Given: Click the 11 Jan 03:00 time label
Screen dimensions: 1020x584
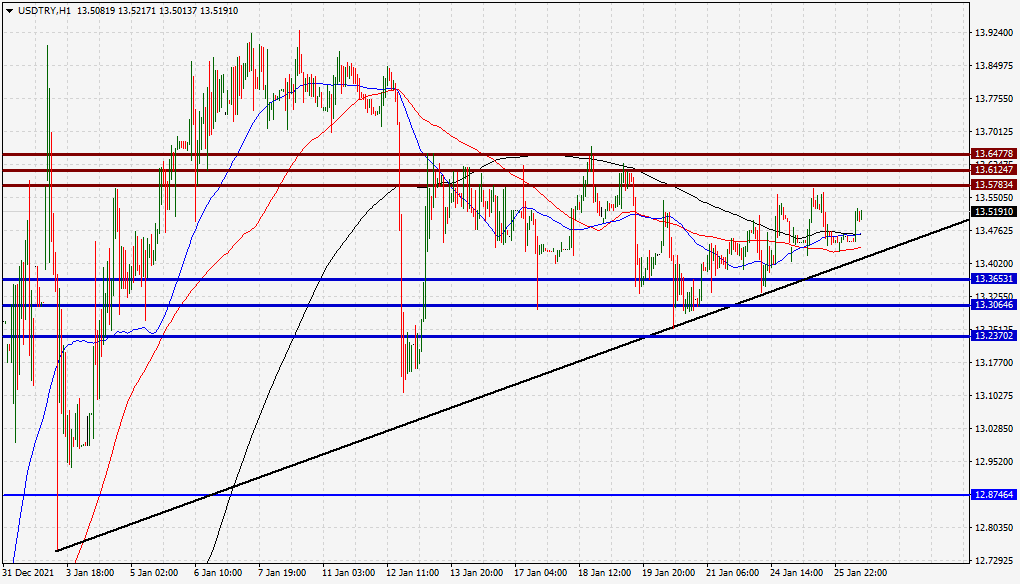Looking at the screenshot, I should (348, 573).
